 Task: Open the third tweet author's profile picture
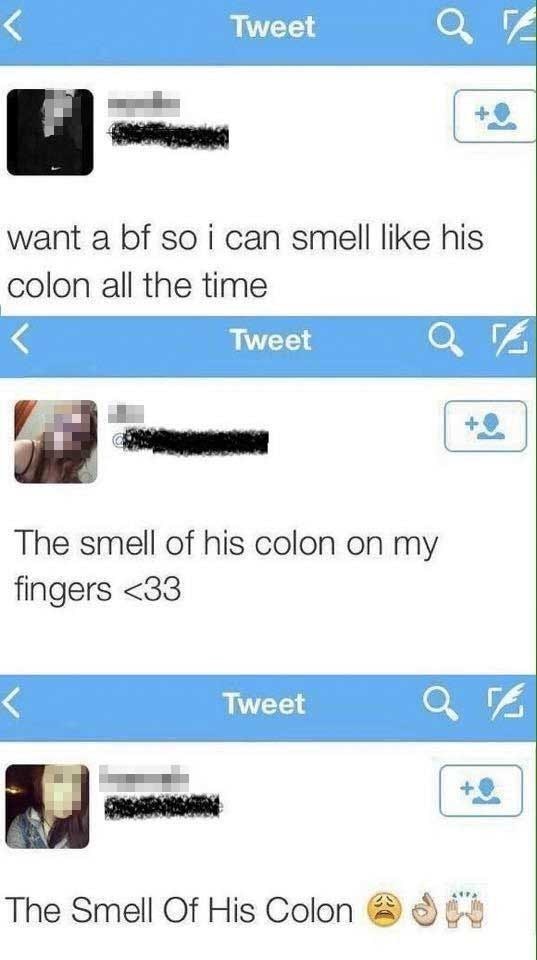coord(48,806)
